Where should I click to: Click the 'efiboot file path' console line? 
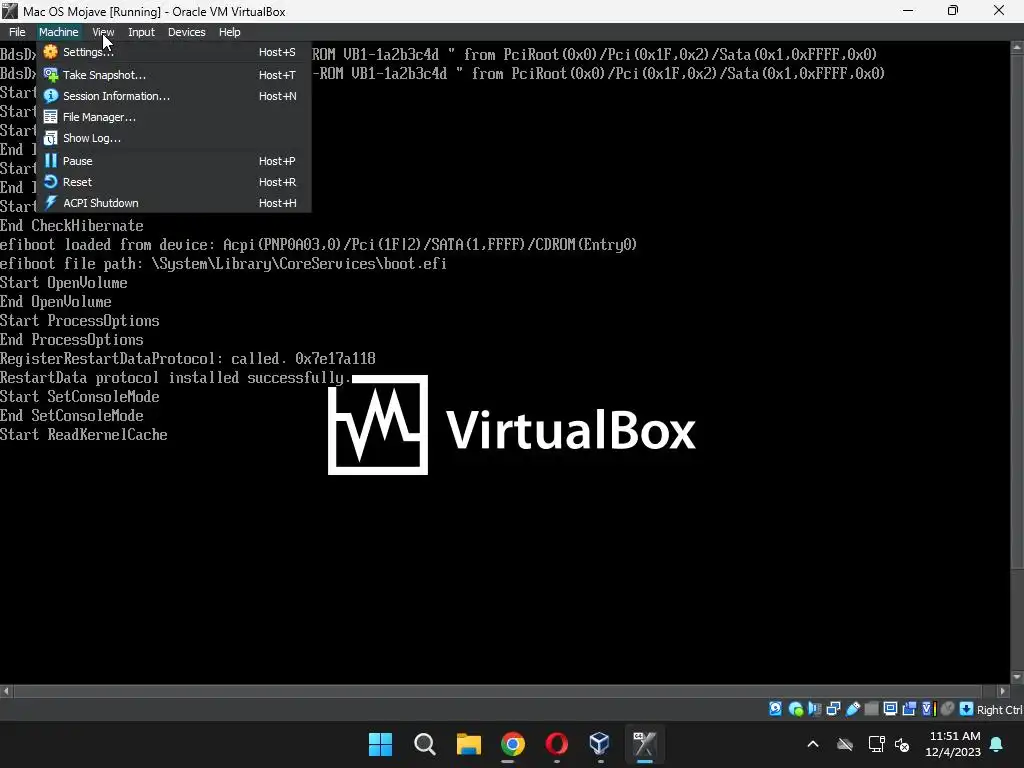[223, 264]
